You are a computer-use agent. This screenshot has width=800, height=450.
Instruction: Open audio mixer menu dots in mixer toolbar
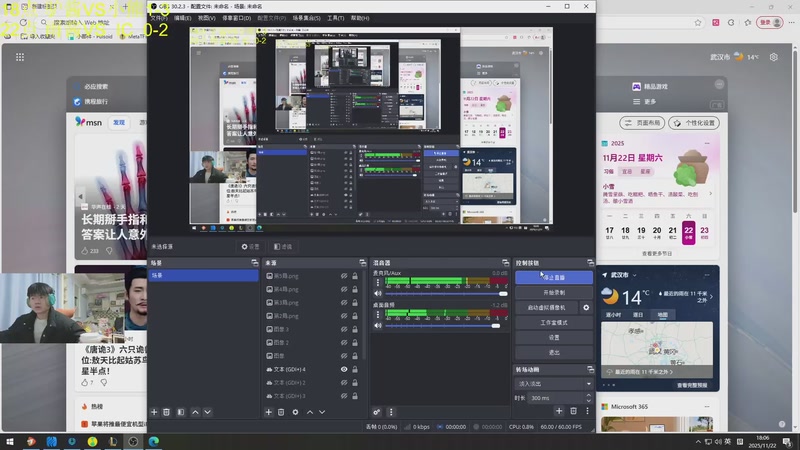(x=391, y=412)
